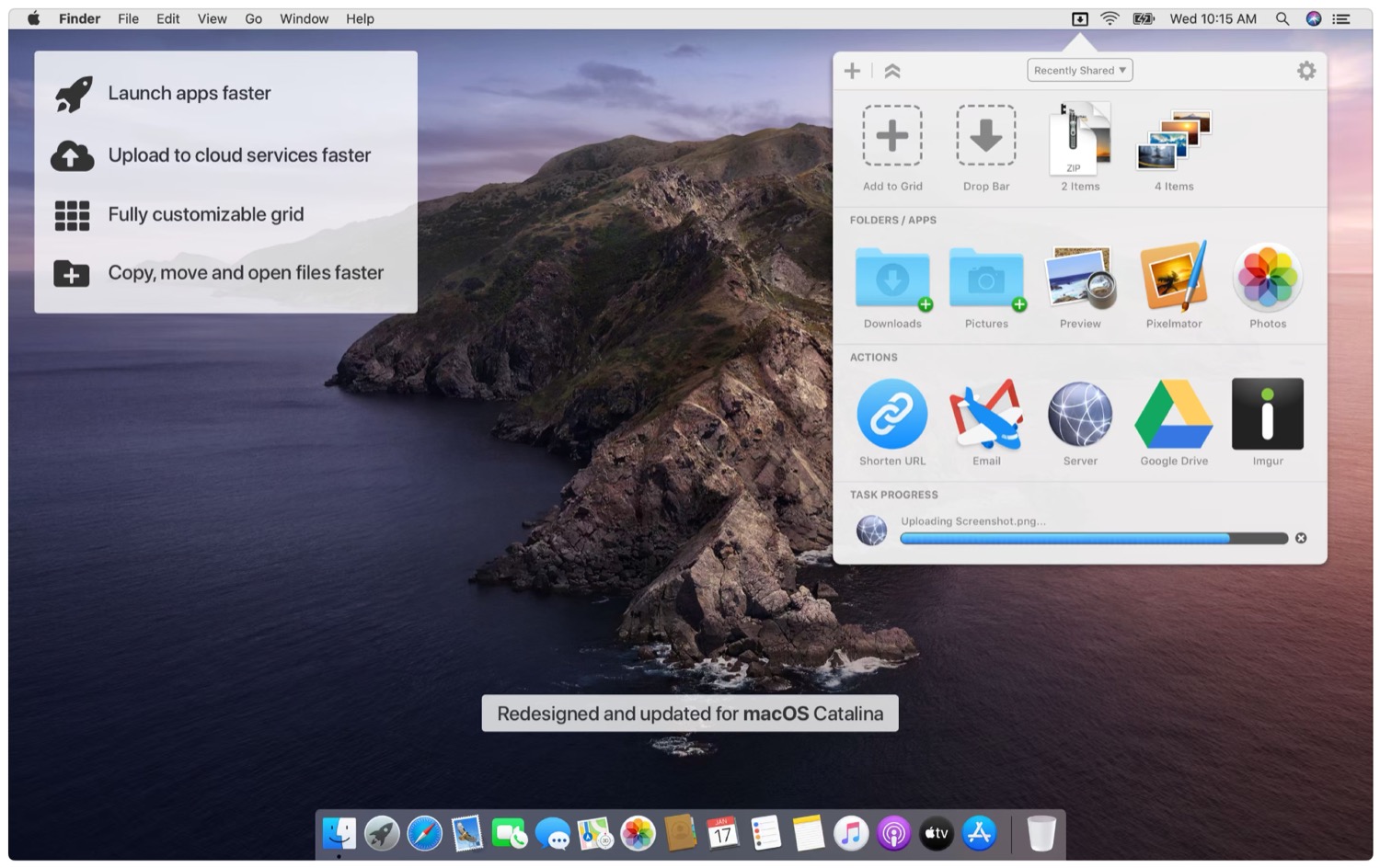Viewport: 1380px width, 868px height.
Task: Open the Shorten URL action
Action: 891,415
